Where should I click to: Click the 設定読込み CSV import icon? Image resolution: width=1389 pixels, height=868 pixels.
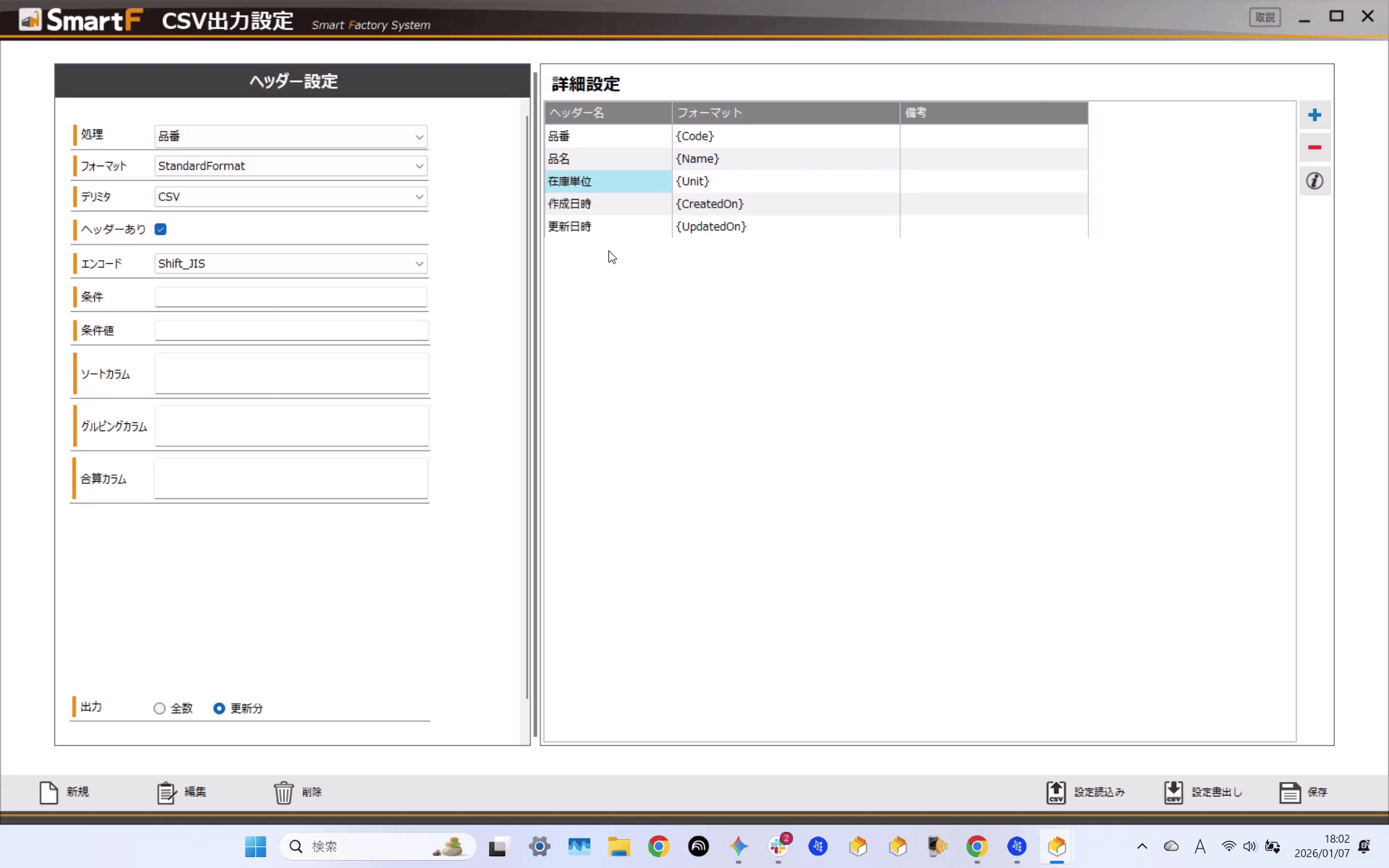coord(1055,792)
